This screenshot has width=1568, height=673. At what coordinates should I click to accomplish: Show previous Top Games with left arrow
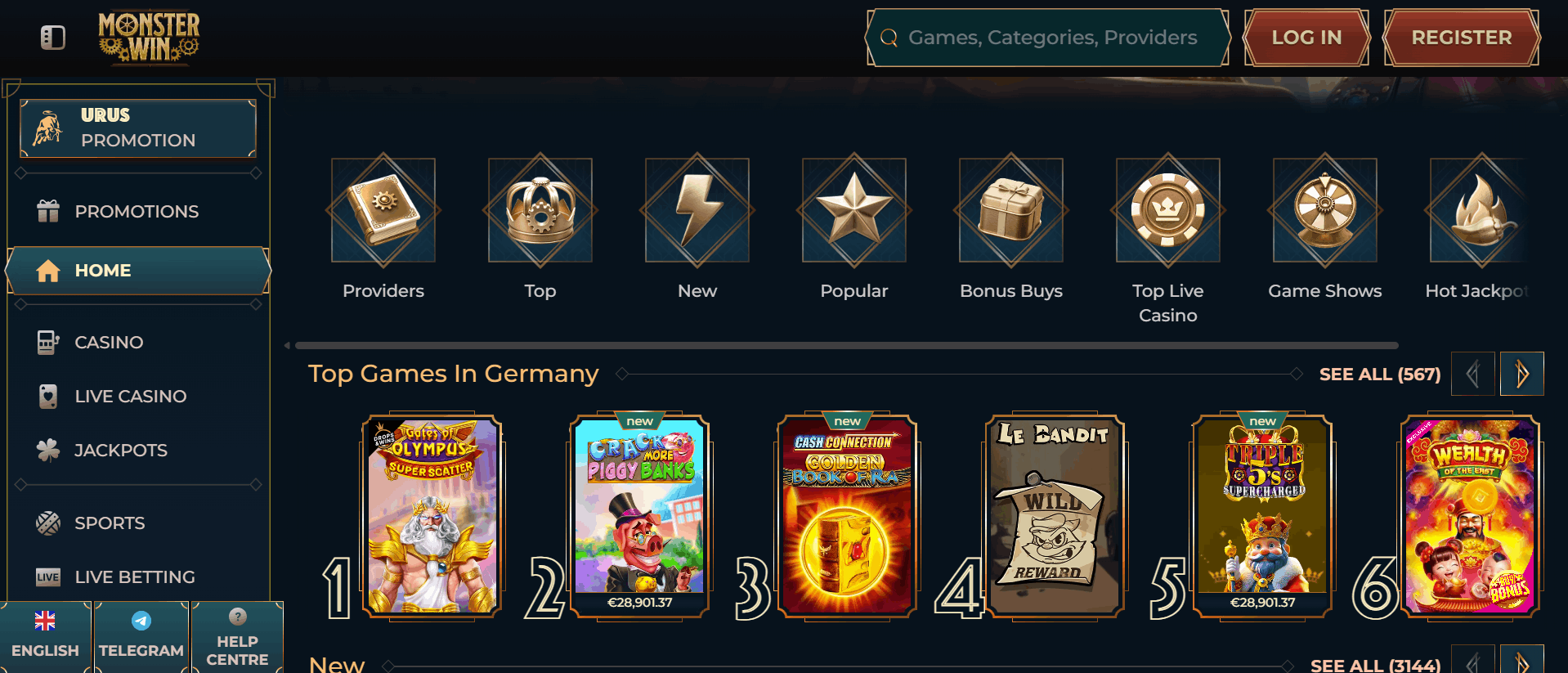1473,374
